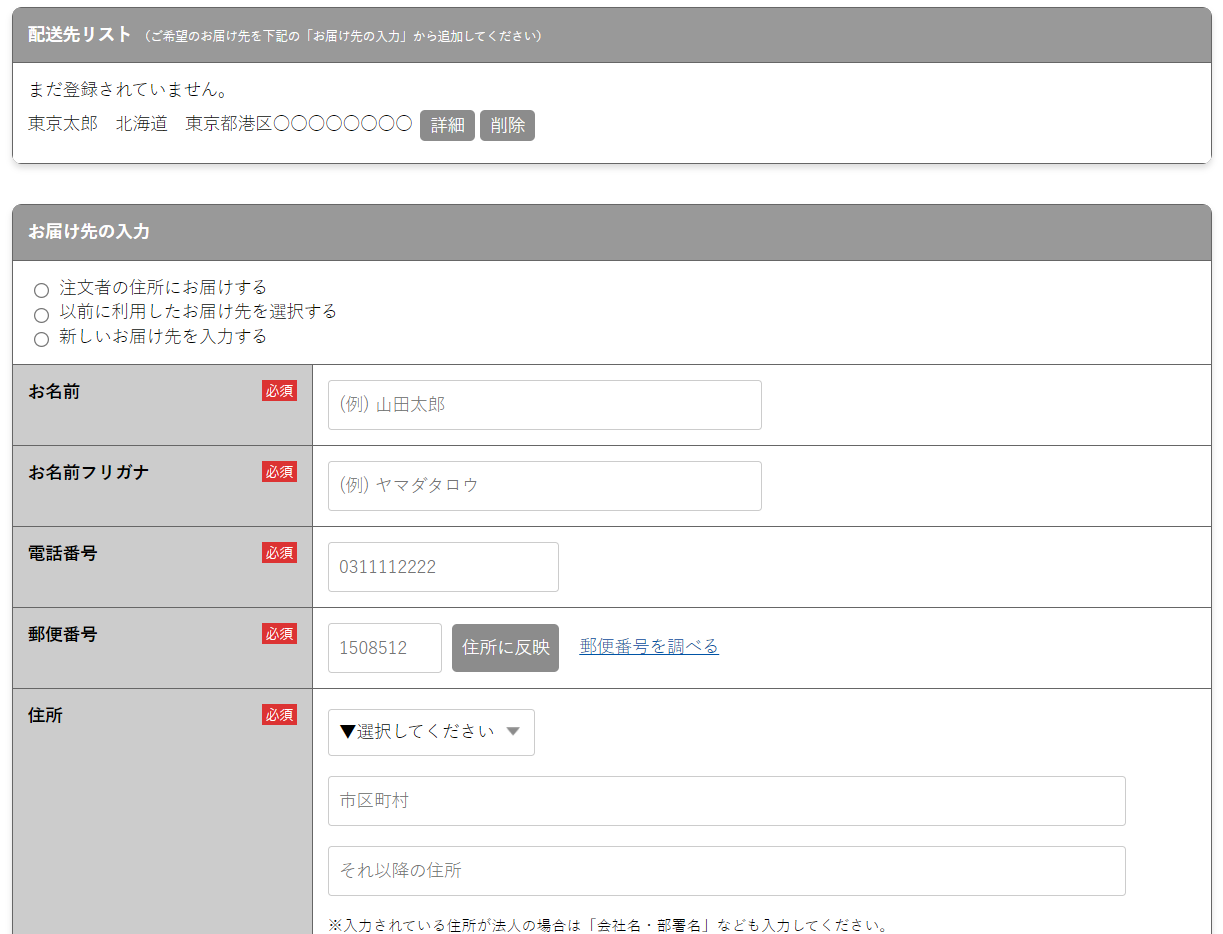Focus the お名前フリガナ input field
The width and height of the screenshot is (1223, 934).
[x=544, y=486]
